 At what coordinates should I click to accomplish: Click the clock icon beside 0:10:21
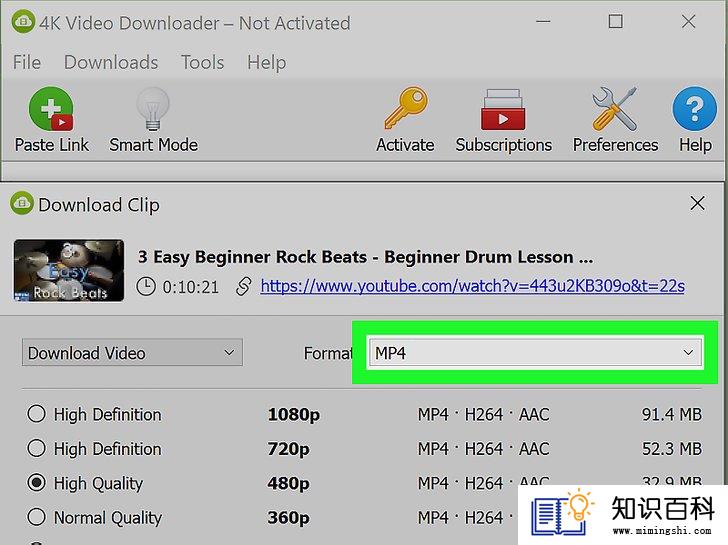tap(146, 286)
